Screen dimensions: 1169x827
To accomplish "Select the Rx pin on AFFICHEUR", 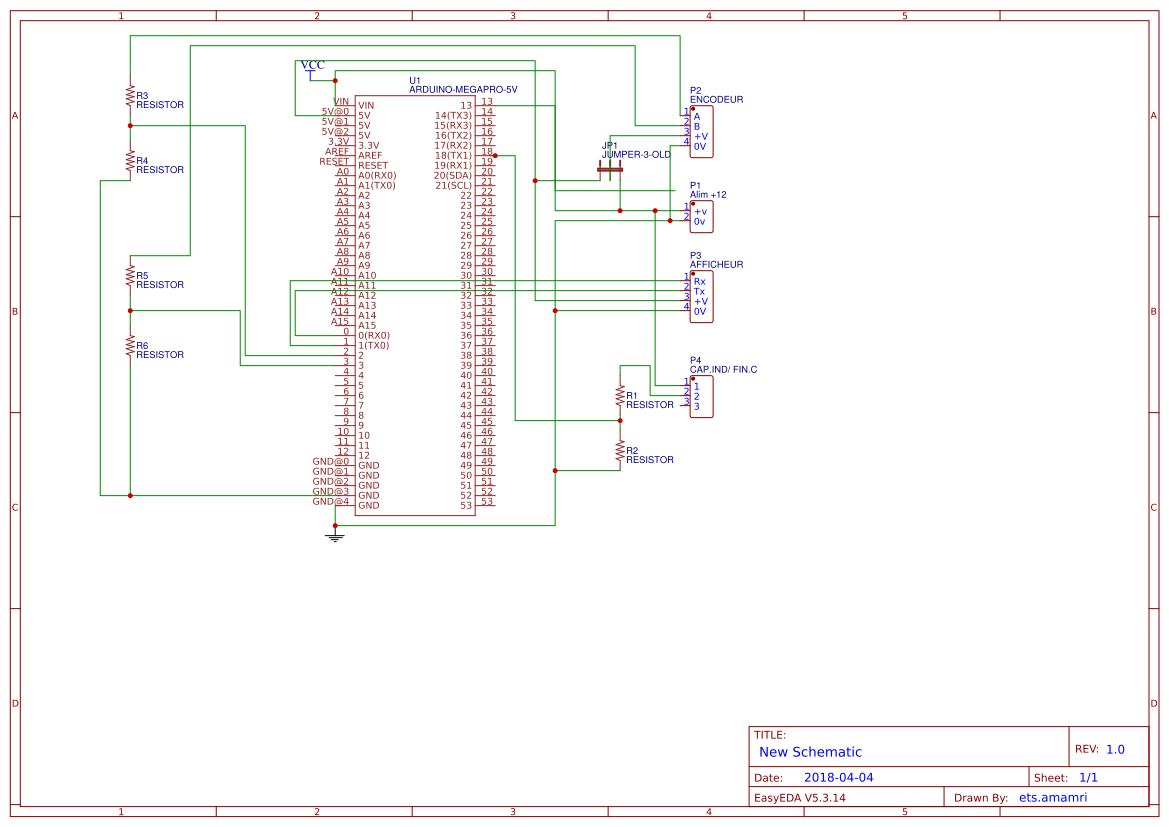I will coord(699,282).
